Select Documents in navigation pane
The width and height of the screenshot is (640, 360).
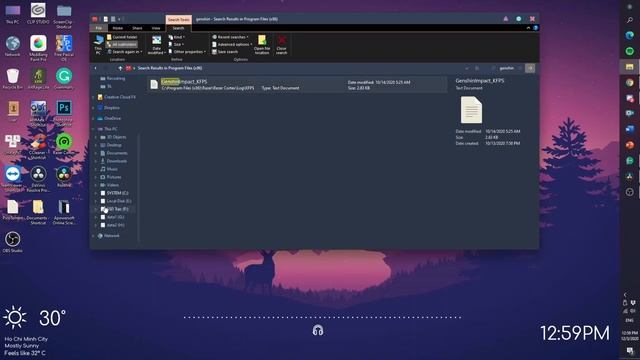click(114, 153)
